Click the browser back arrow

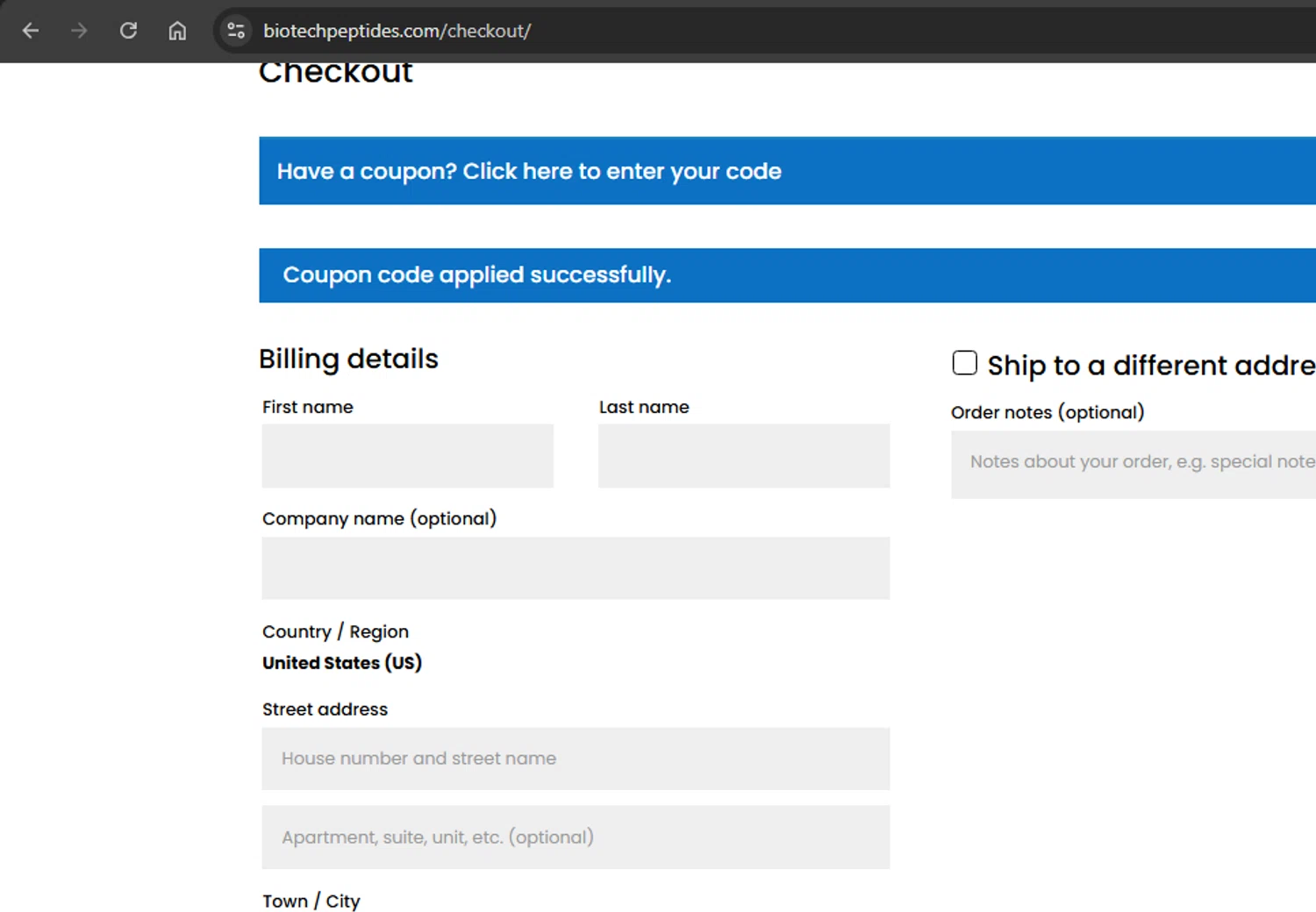tap(31, 31)
